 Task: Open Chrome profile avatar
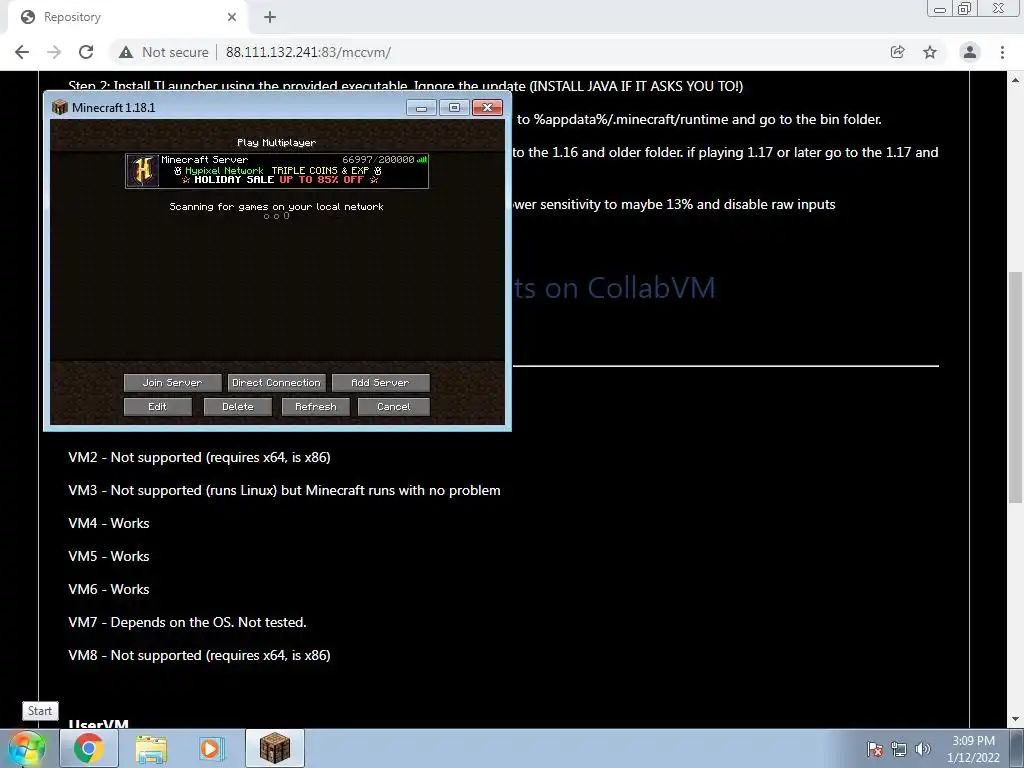[x=970, y=52]
